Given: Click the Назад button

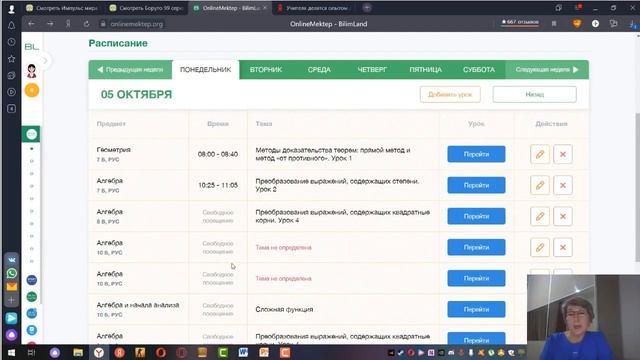Looking at the screenshot, I should [535, 94].
